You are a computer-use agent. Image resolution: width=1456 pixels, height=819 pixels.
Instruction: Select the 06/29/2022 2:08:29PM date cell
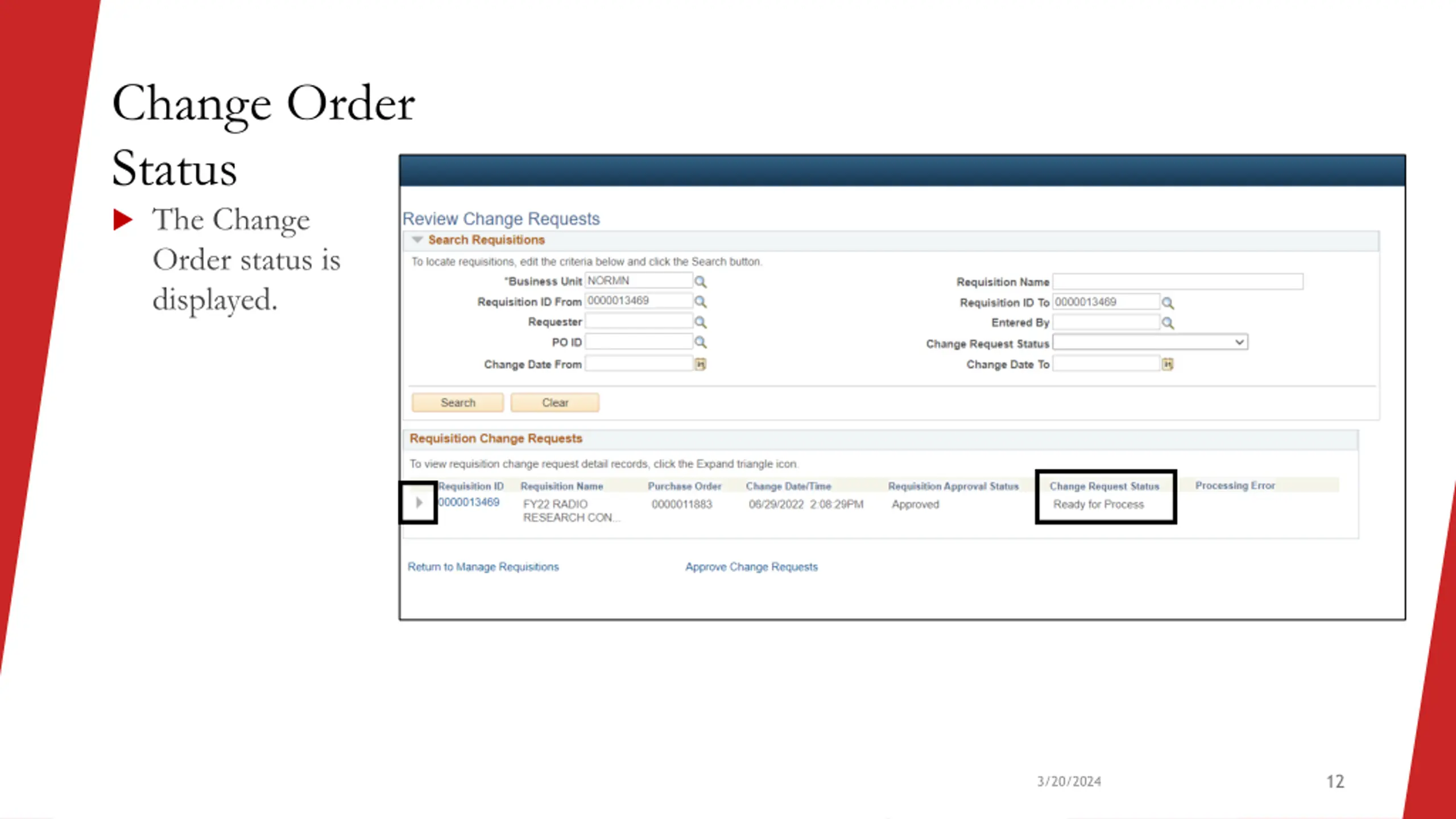pyautogui.click(x=806, y=504)
